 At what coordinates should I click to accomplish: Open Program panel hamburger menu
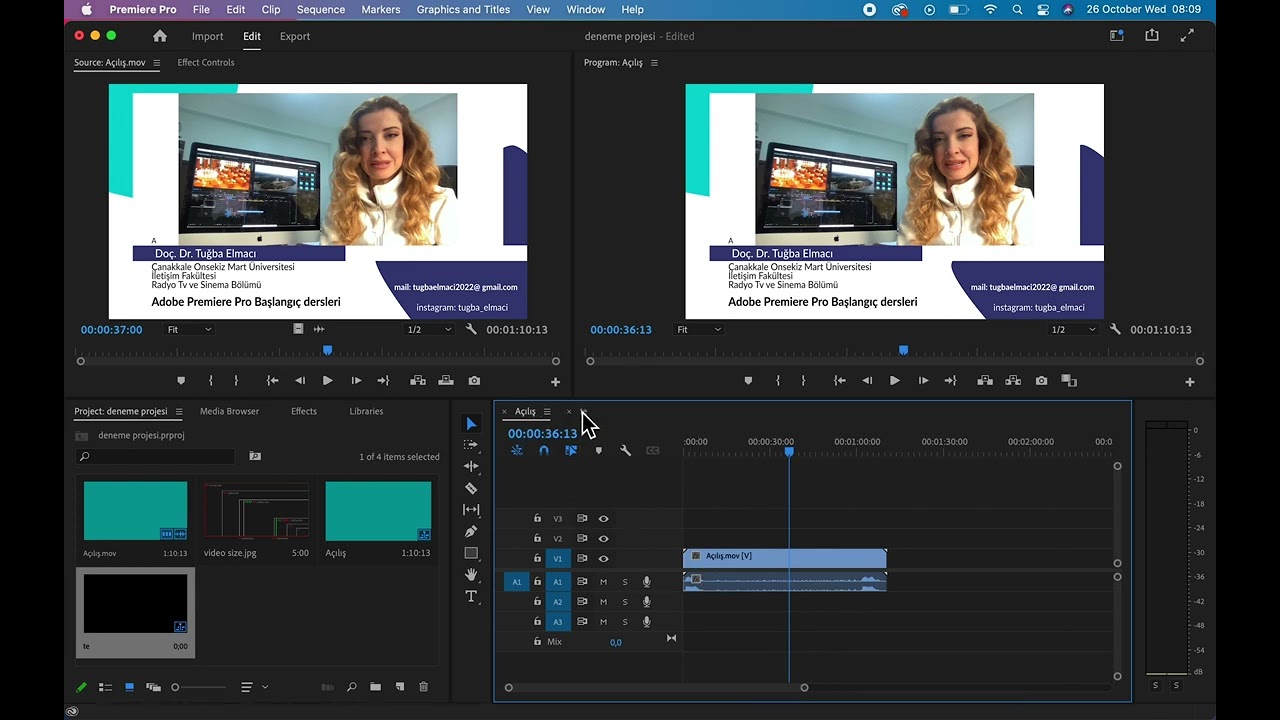click(x=654, y=62)
